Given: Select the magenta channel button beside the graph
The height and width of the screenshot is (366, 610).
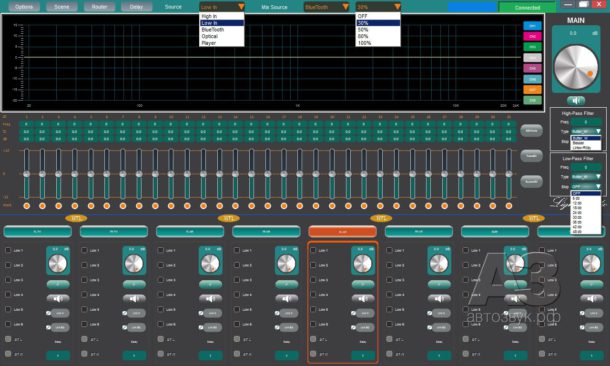Looking at the screenshot, I should [x=532, y=36].
